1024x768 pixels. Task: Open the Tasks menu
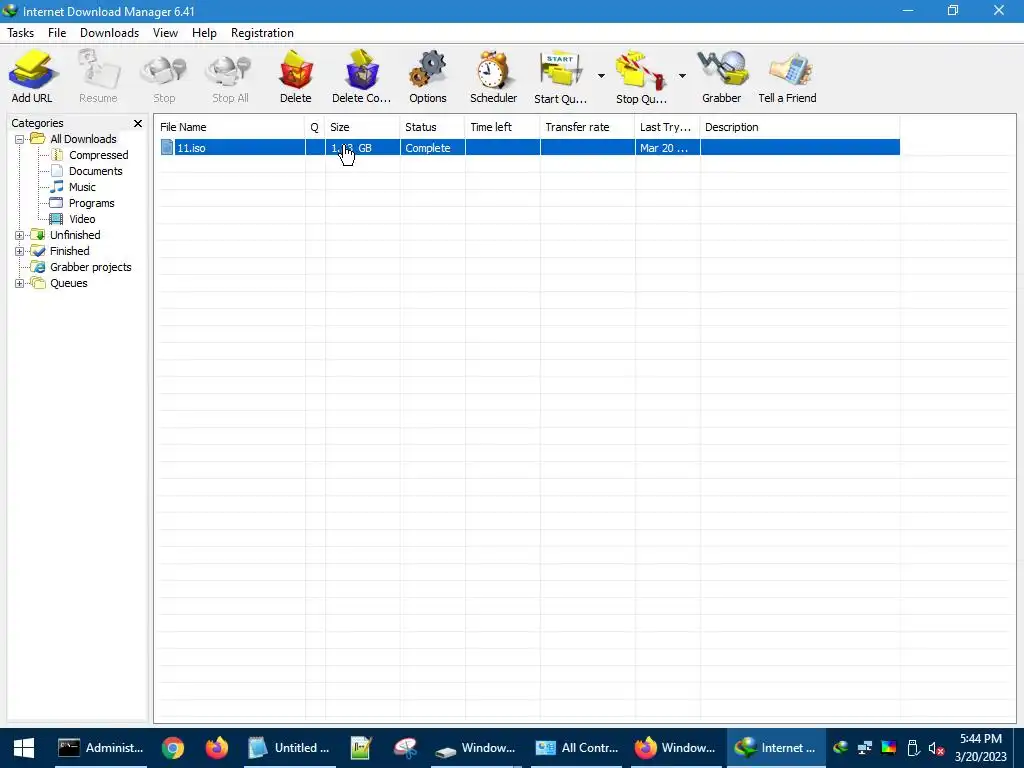20,33
